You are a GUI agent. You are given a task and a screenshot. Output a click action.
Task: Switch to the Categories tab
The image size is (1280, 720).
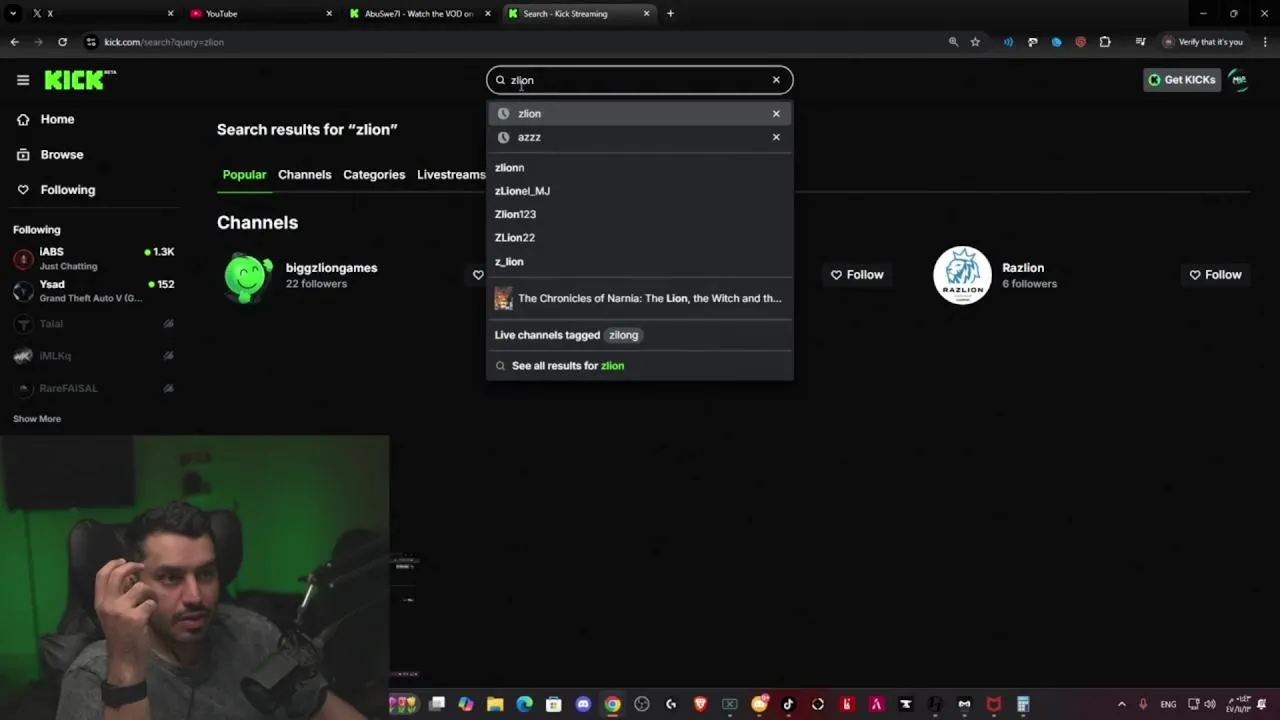click(374, 175)
